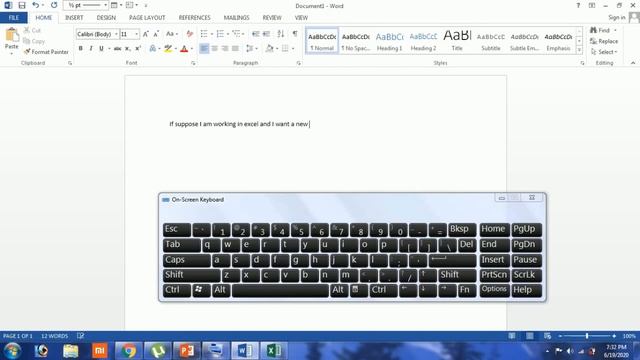Click the Format Painter tool
The image size is (640, 360).
point(46,52)
